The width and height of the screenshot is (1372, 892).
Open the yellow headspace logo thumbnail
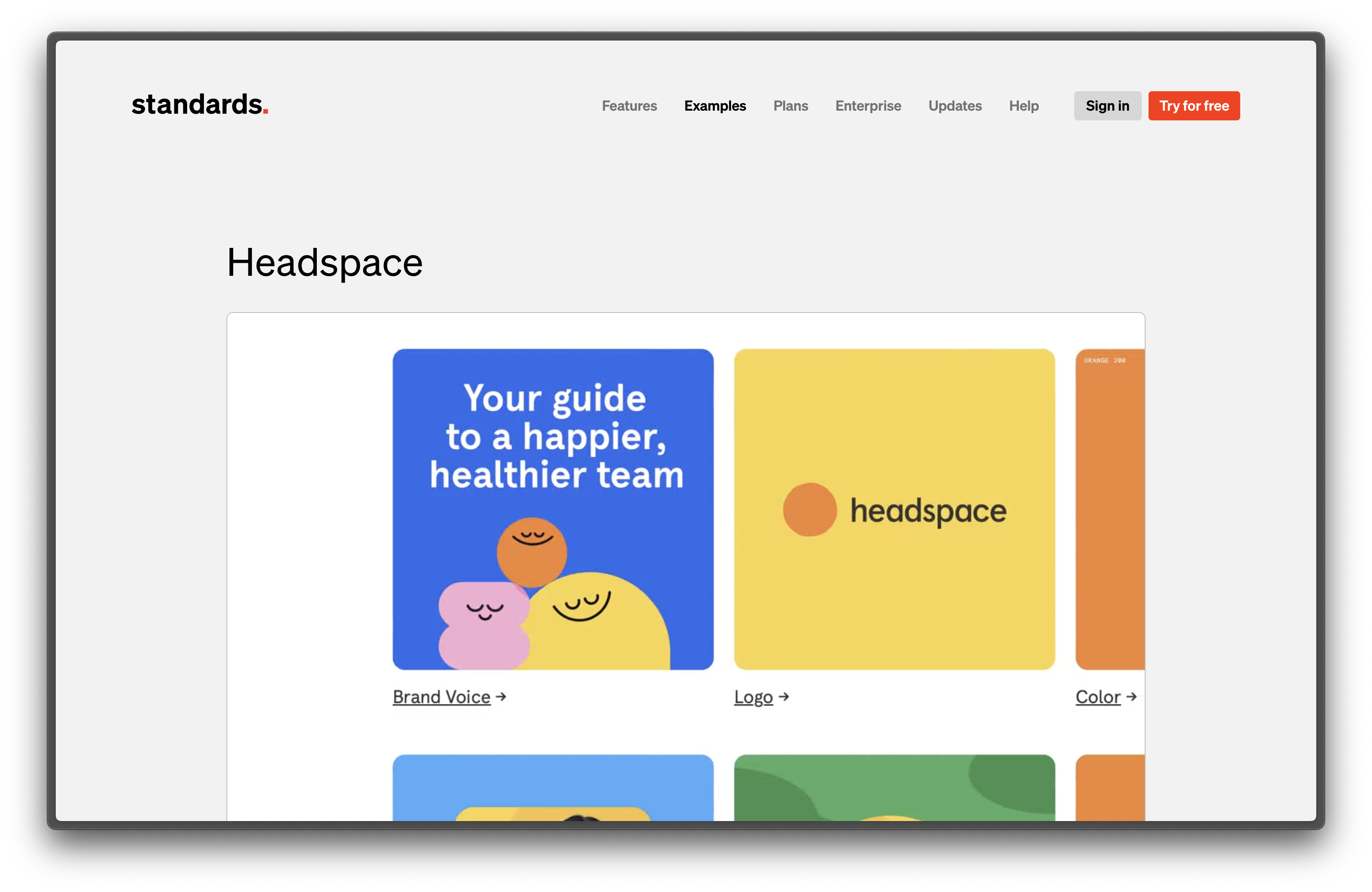[894, 509]
